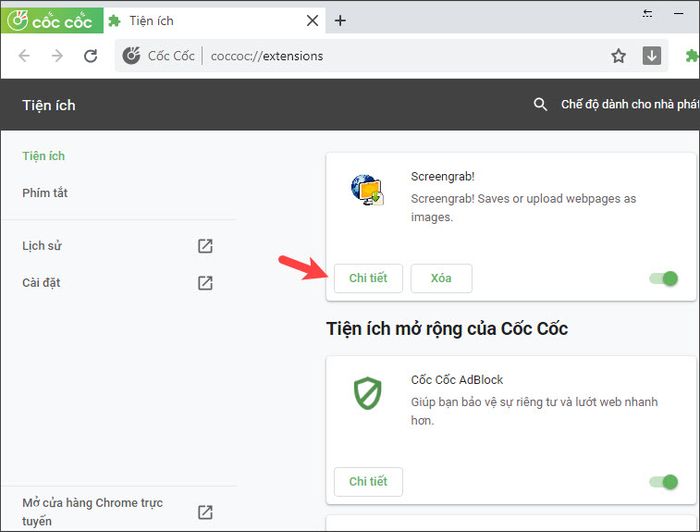Minimize the browser window
Image resolution: width=700 pixels, height=532 pixels.
679,13
